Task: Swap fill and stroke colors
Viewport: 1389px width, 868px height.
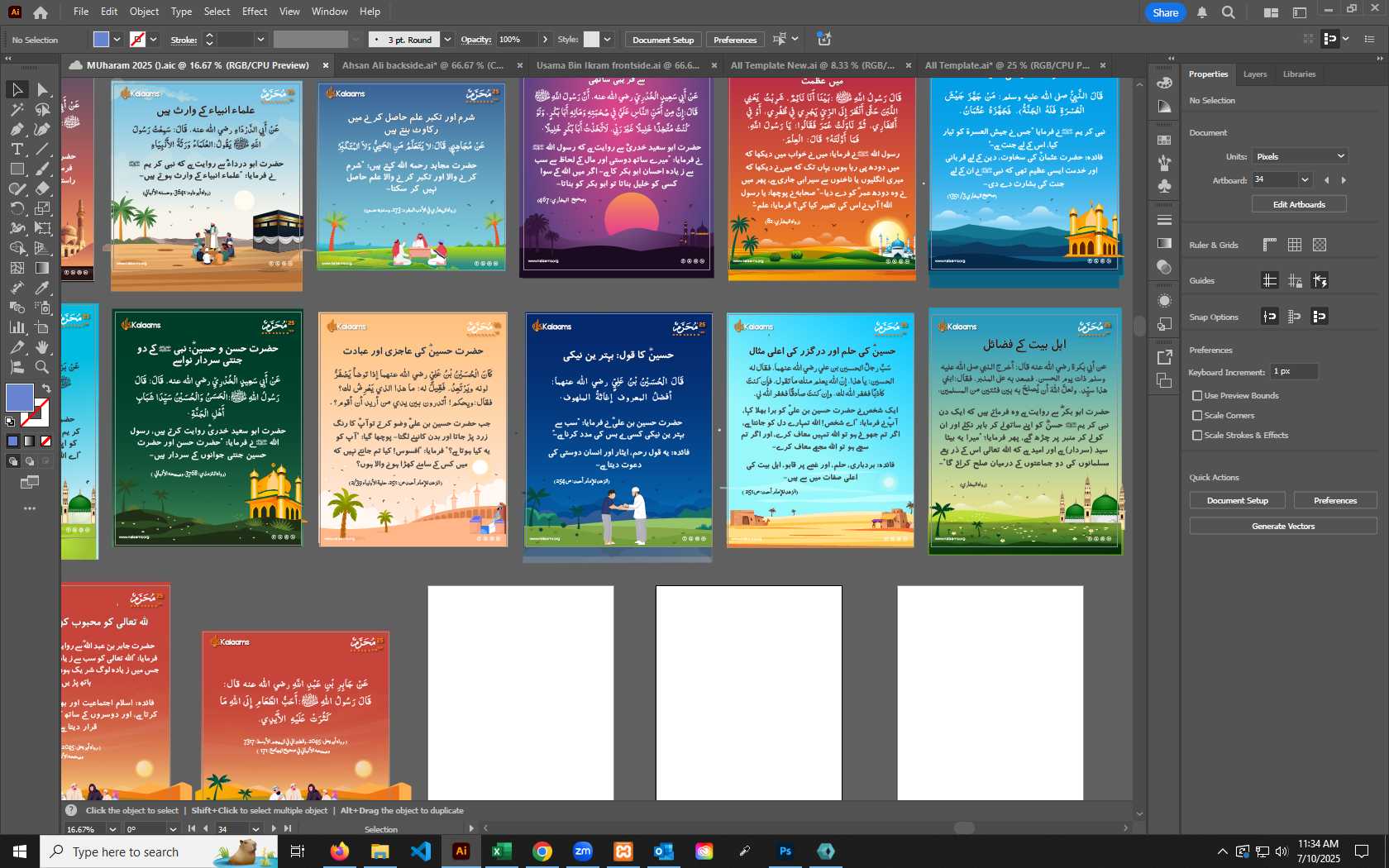Action: click(46, 388)
